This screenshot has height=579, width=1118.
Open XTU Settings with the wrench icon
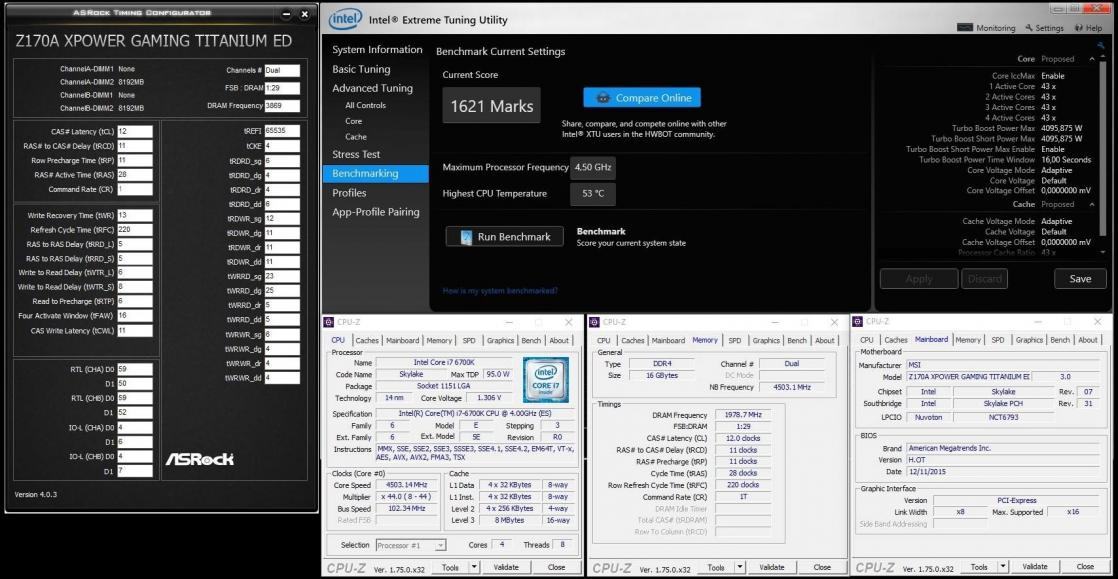point(1045,28)
